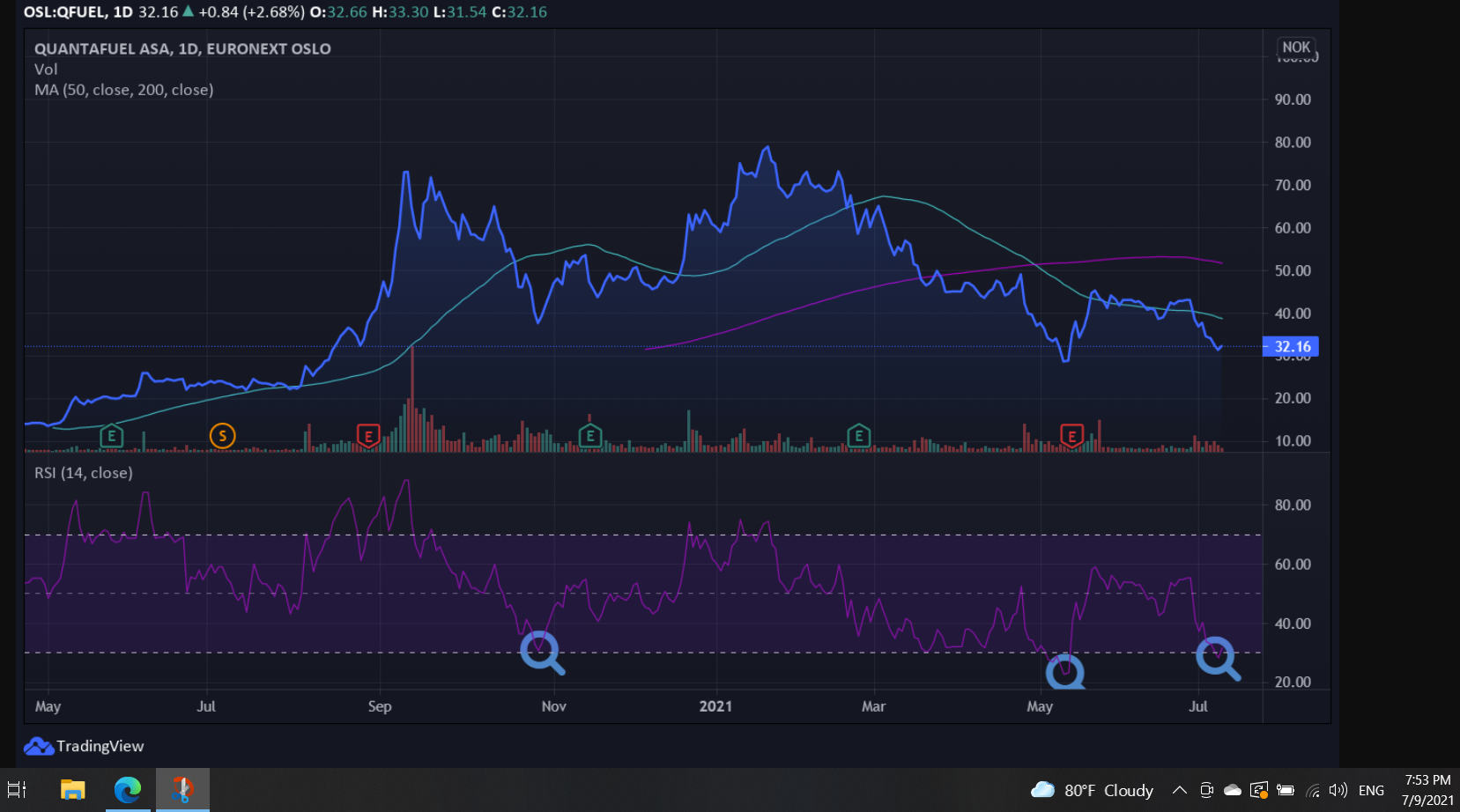Click the red E marker near May

pyautogui.click(x=1071, y=435)
